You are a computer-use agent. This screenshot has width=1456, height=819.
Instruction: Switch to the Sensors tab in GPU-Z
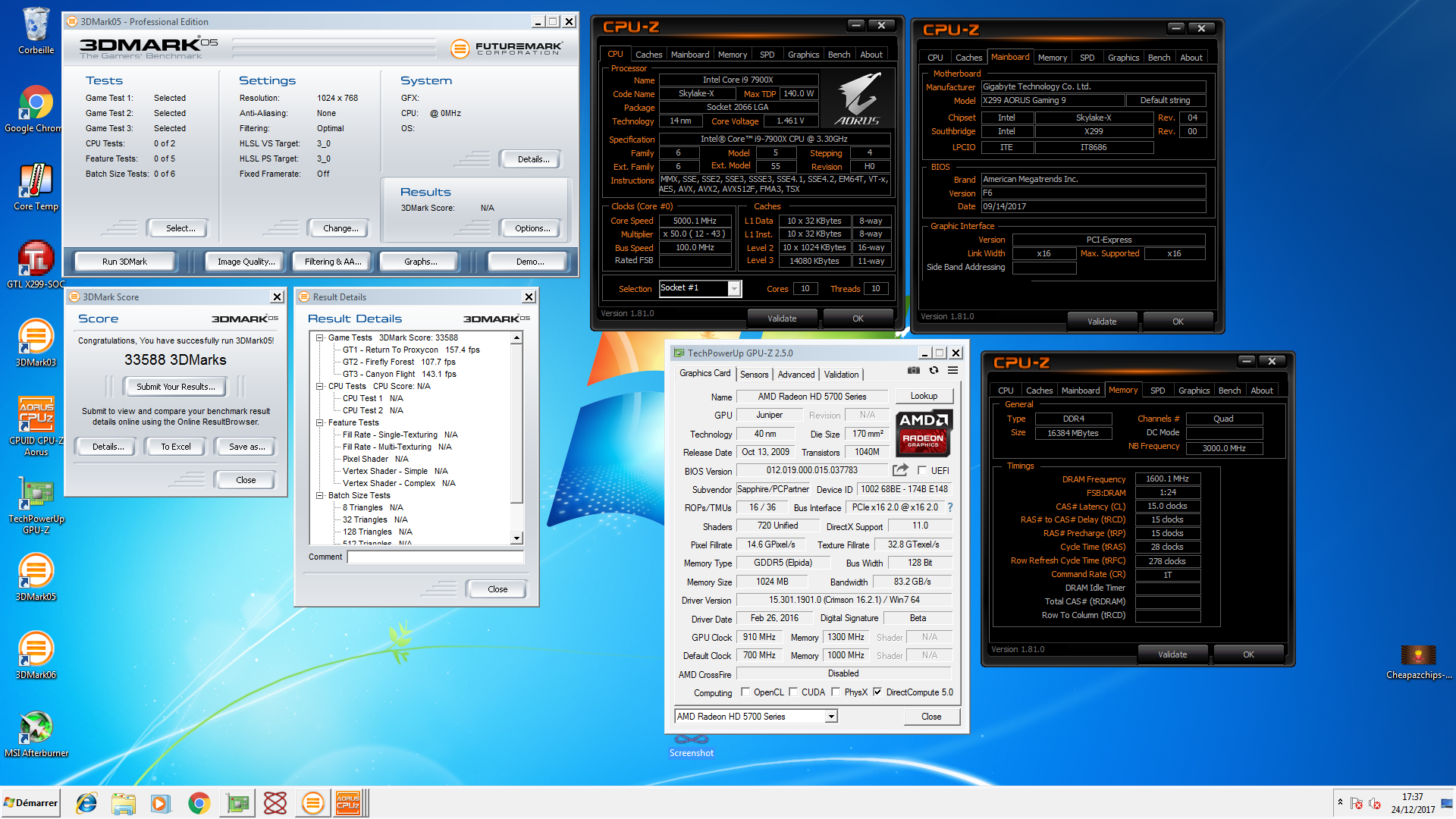click(754, 374)
